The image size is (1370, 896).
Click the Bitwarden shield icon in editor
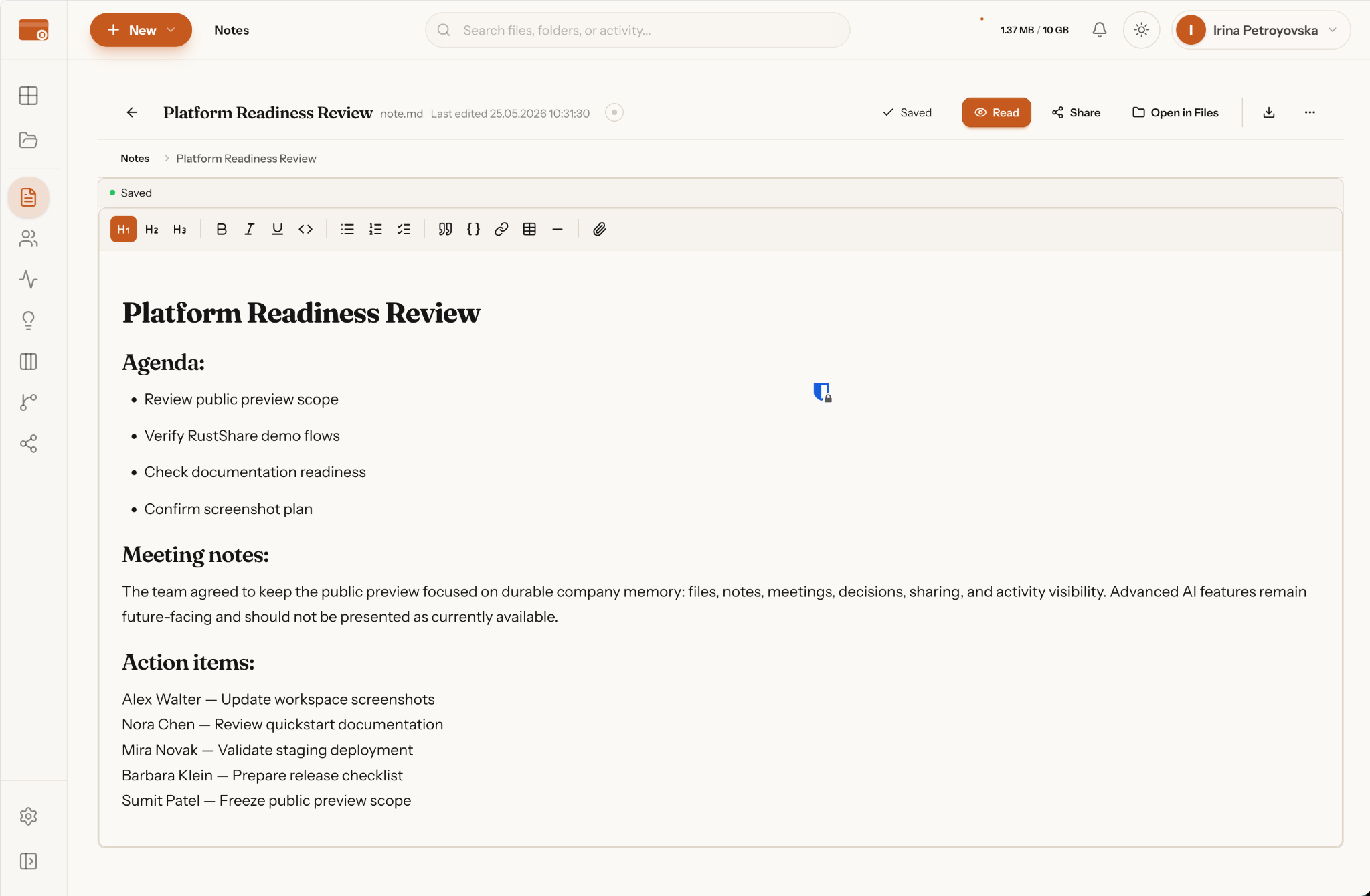[x=822, y=391]
